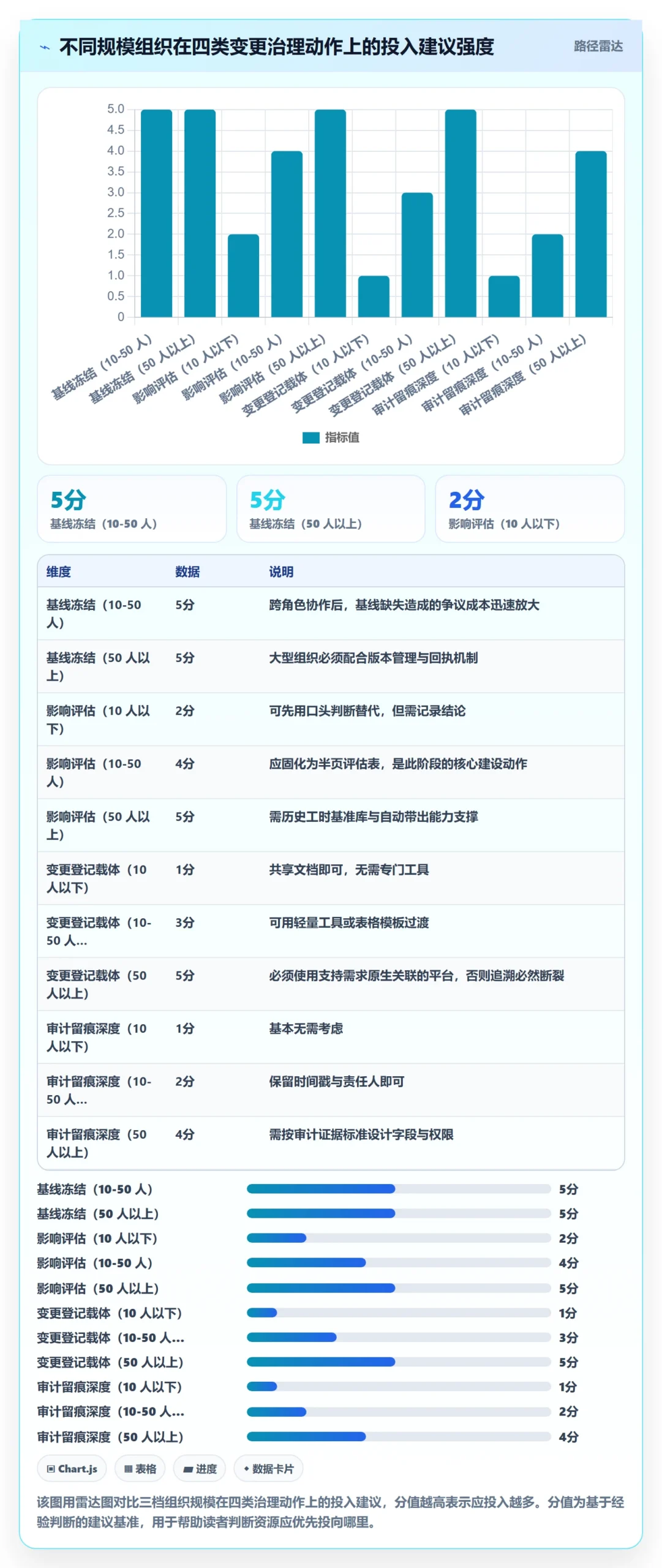This screenshot has width=662, height=1568.
Task: Click the footer description paragraph starting 该图用雷达图
Action: point(331,1512)
